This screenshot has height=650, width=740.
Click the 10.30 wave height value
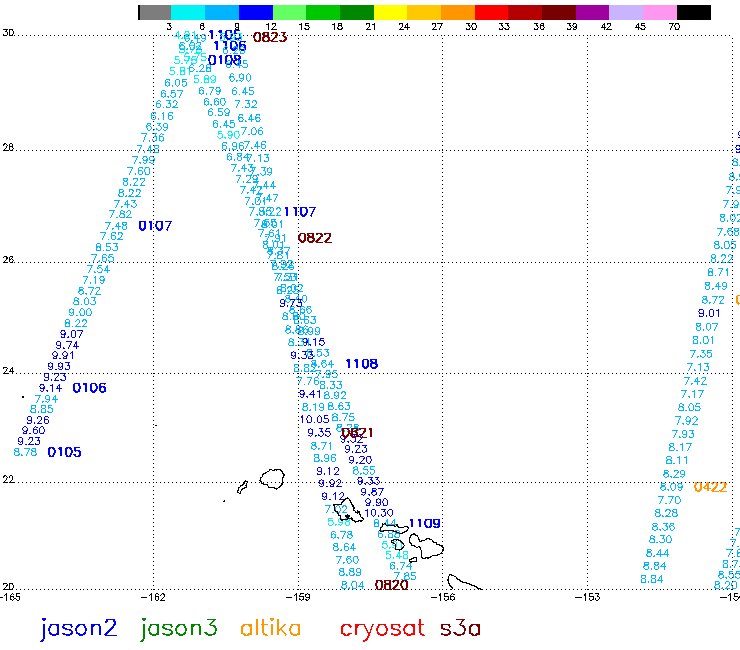(x=378, y=513)
